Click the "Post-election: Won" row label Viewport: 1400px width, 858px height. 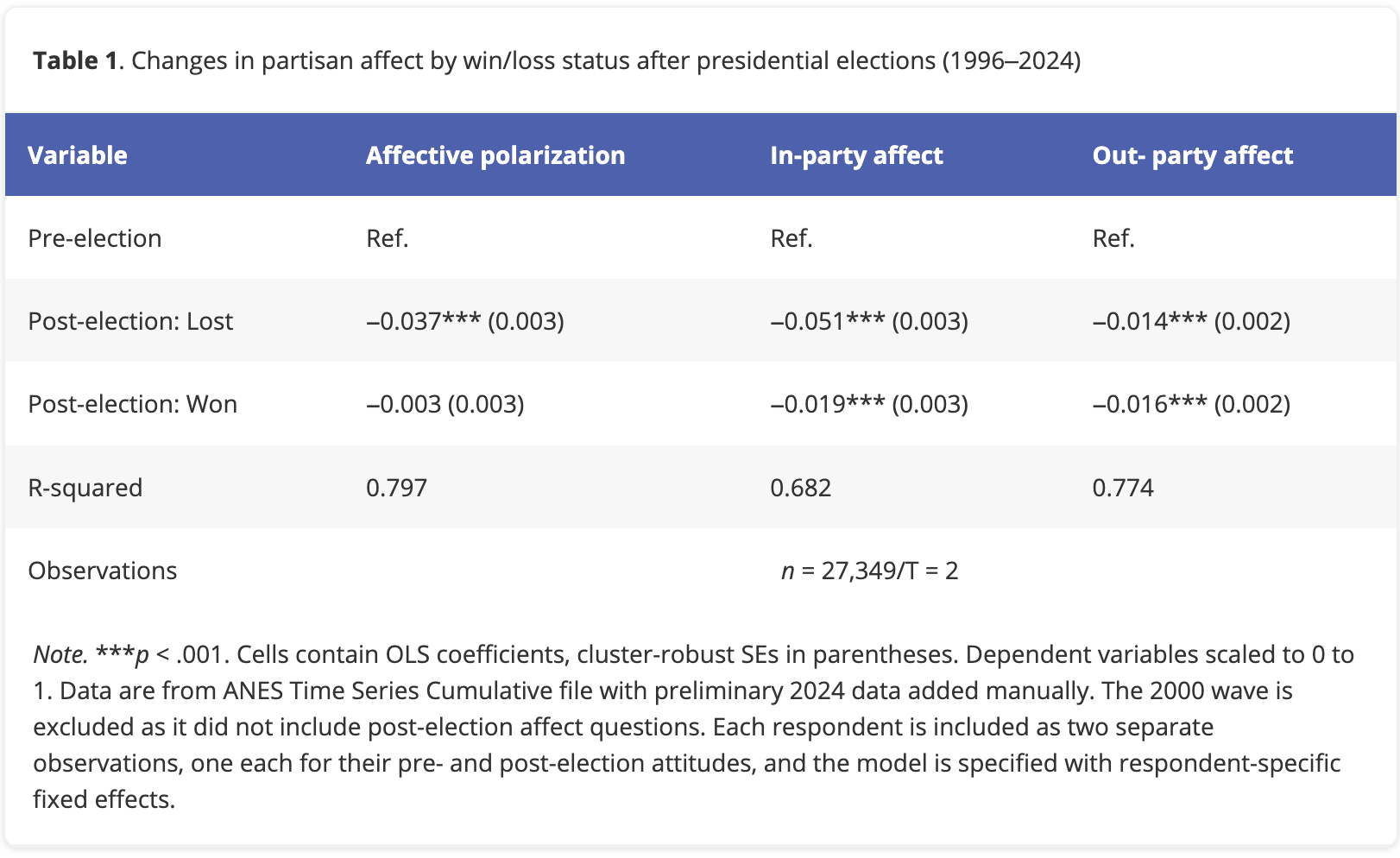pos(133,404)
